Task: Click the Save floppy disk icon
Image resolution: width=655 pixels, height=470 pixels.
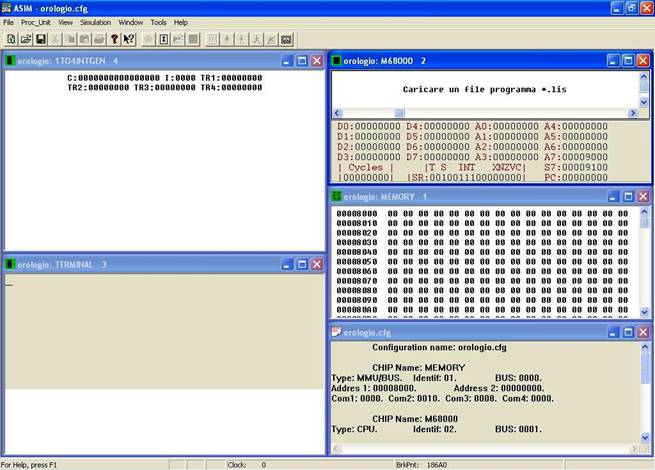Action: click(41, 39)
